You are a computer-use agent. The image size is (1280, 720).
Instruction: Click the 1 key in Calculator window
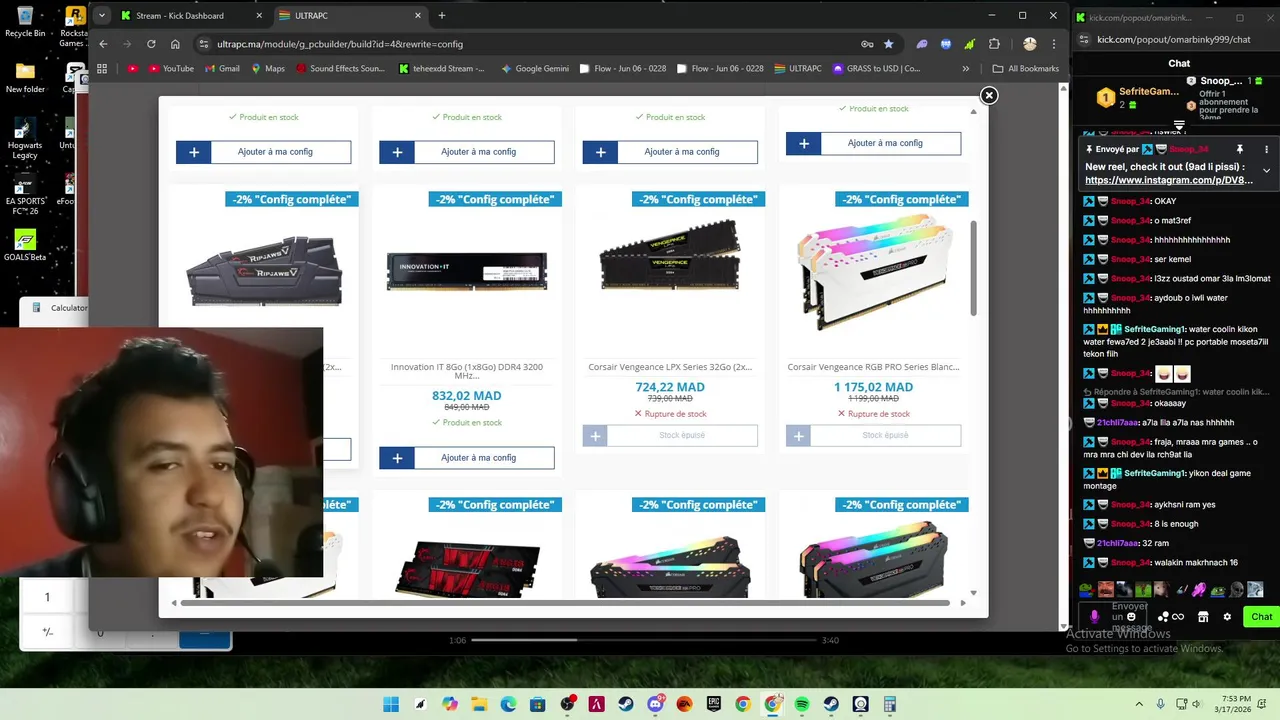[47, 597]
